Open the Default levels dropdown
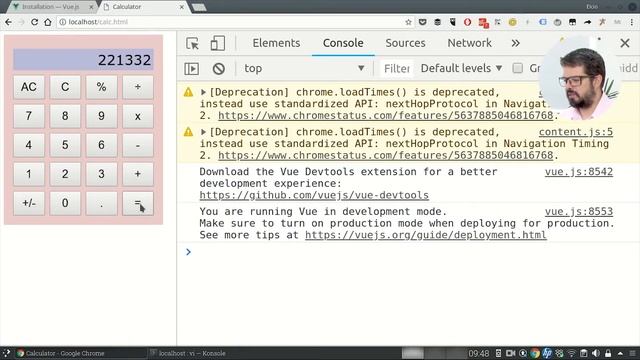This screenshot has width=640, height=360. click(x=461, y=68)
